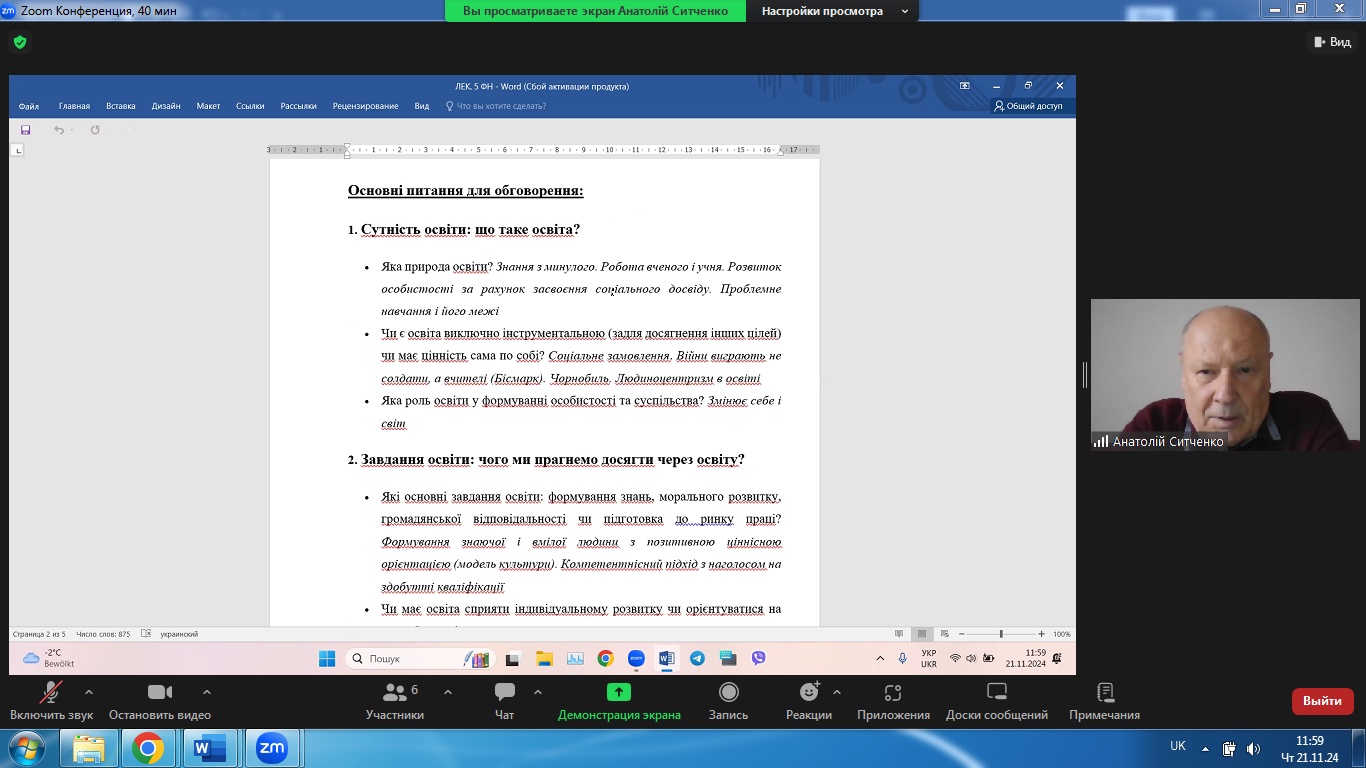
Task: Toggle camera with Остановить видео
Action: (x=160, y=693)
